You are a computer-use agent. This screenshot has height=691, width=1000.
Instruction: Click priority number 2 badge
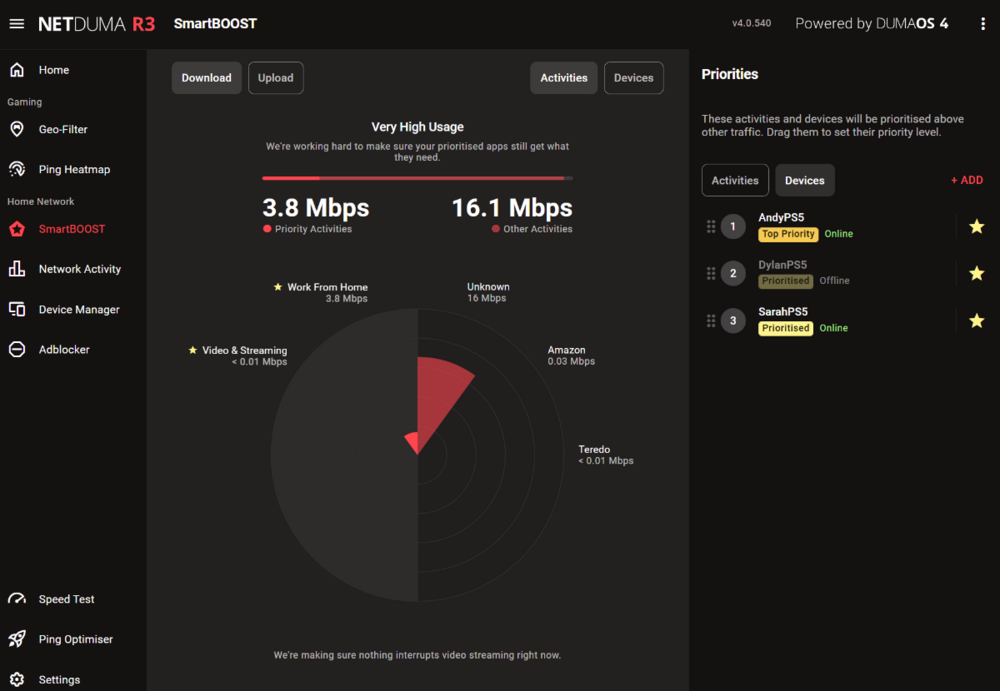click(x=733, y=274)
